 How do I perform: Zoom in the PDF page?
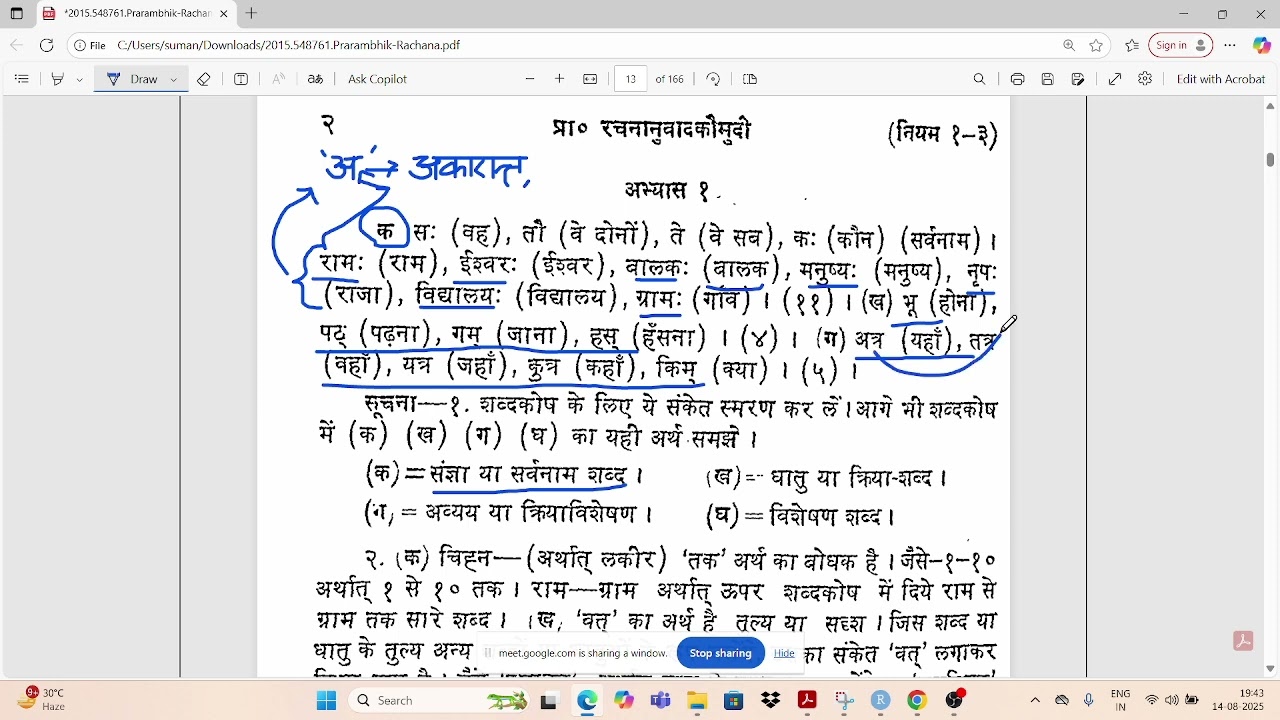click(x=560, y=79)
